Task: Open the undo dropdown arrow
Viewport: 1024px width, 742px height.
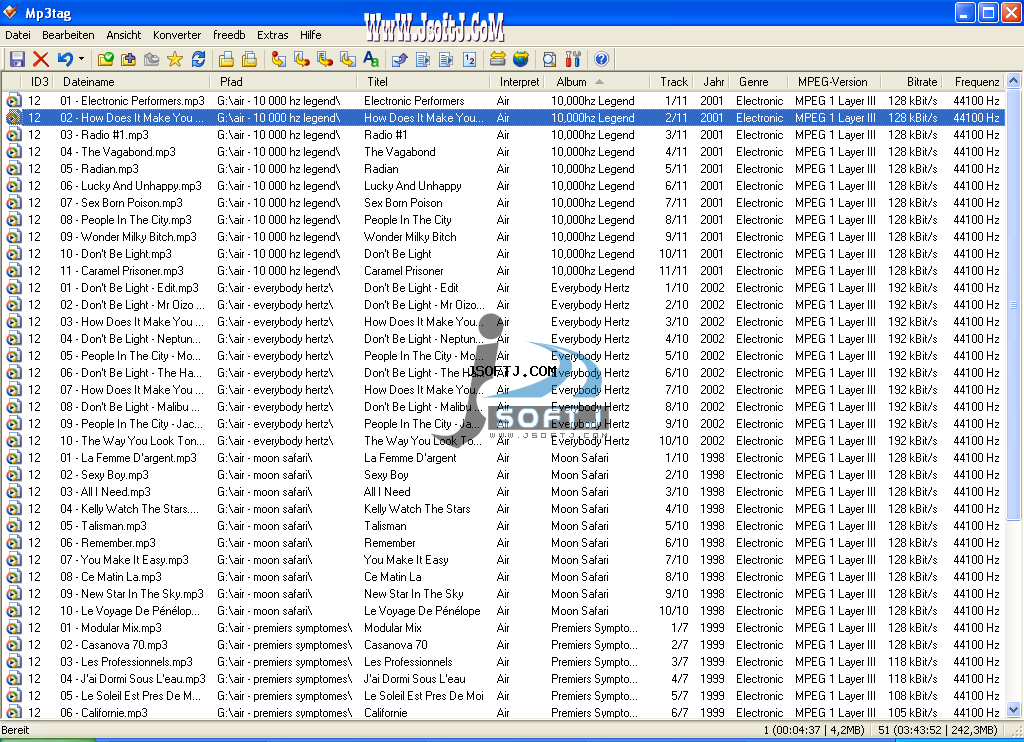Action: tap(81, 59)
